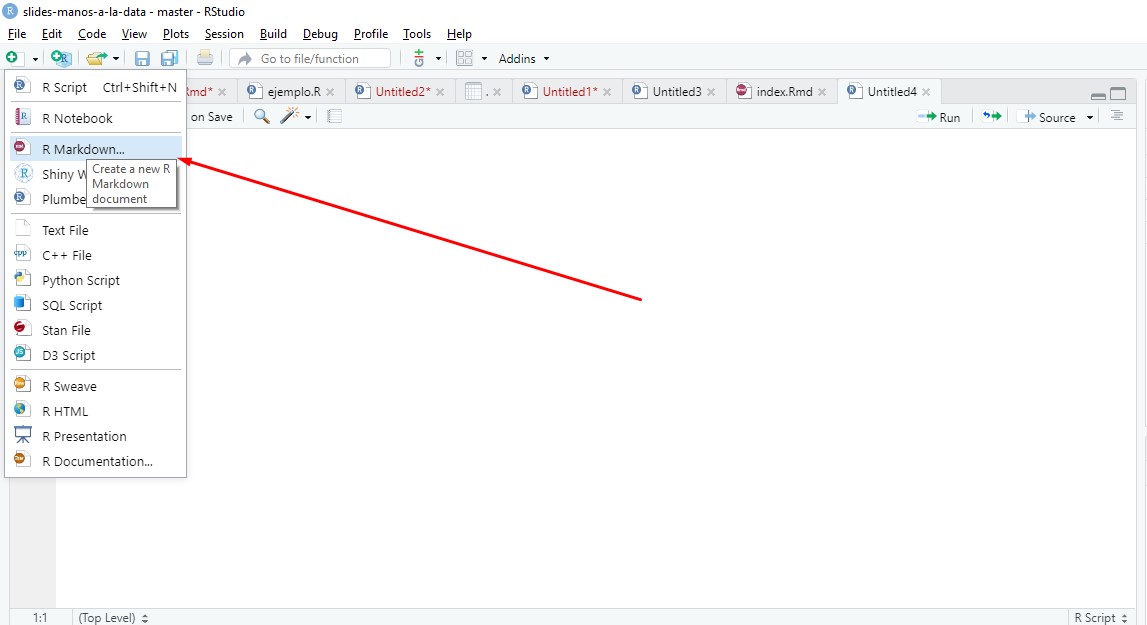
Task: Click the Re-run previous code icon
Action: coord(991,117)
